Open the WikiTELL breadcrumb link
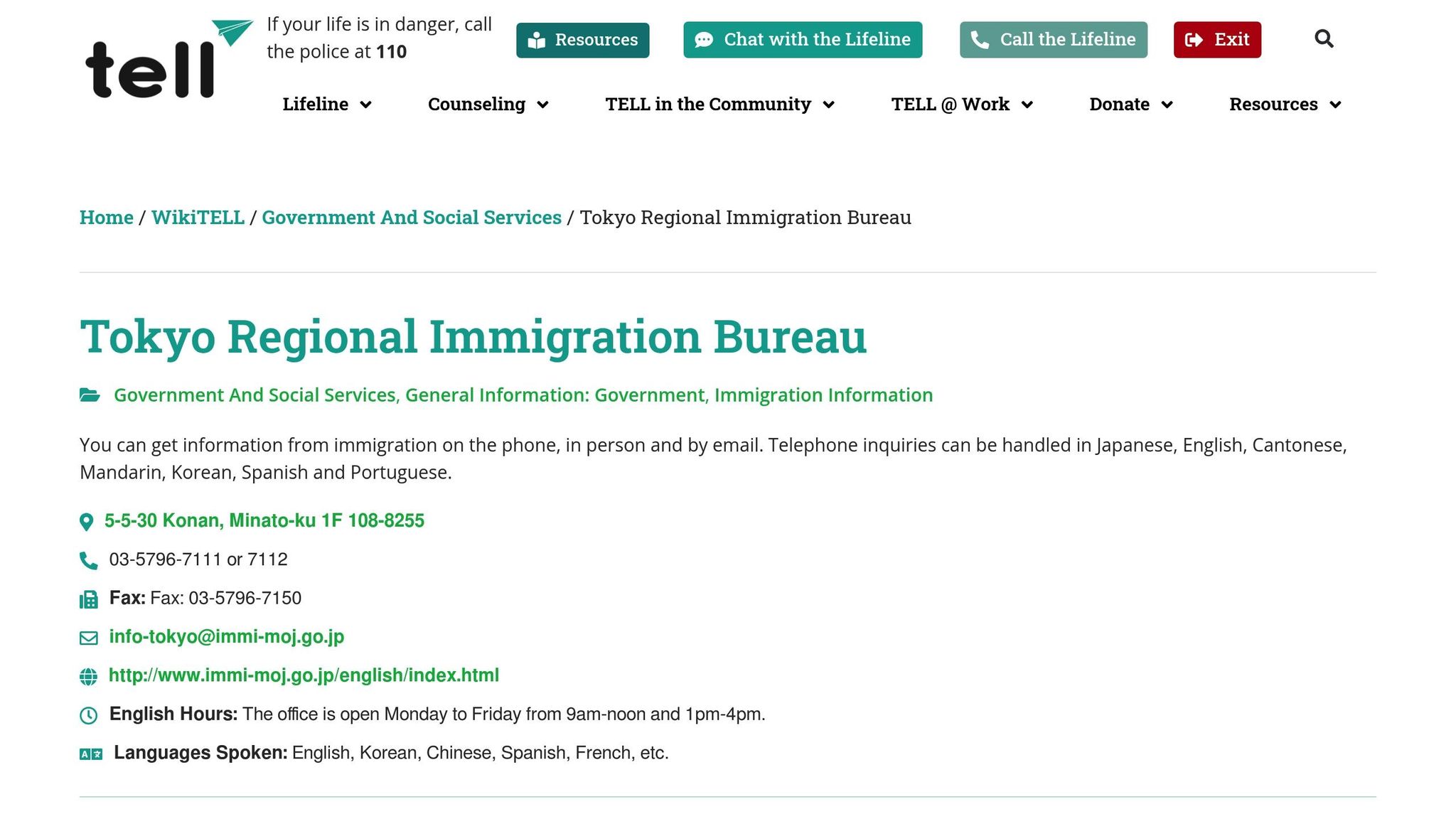The image size is (1456, 819). coord(198,218)
